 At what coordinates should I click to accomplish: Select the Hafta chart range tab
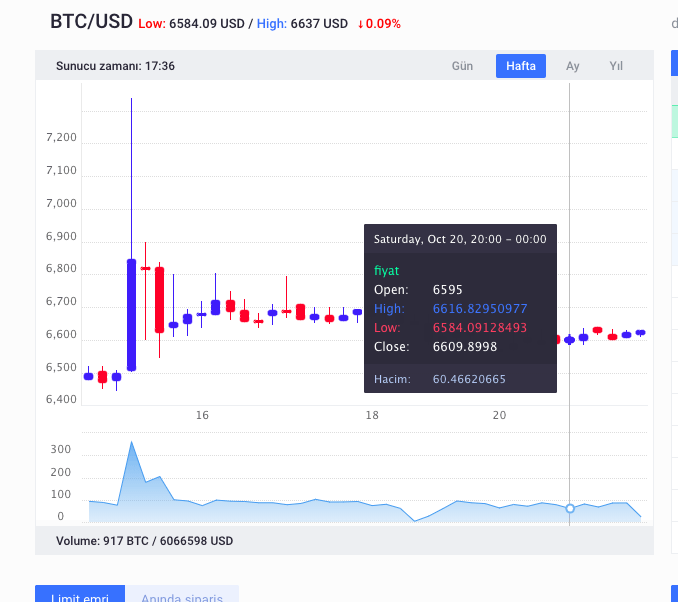click(520, 66)
